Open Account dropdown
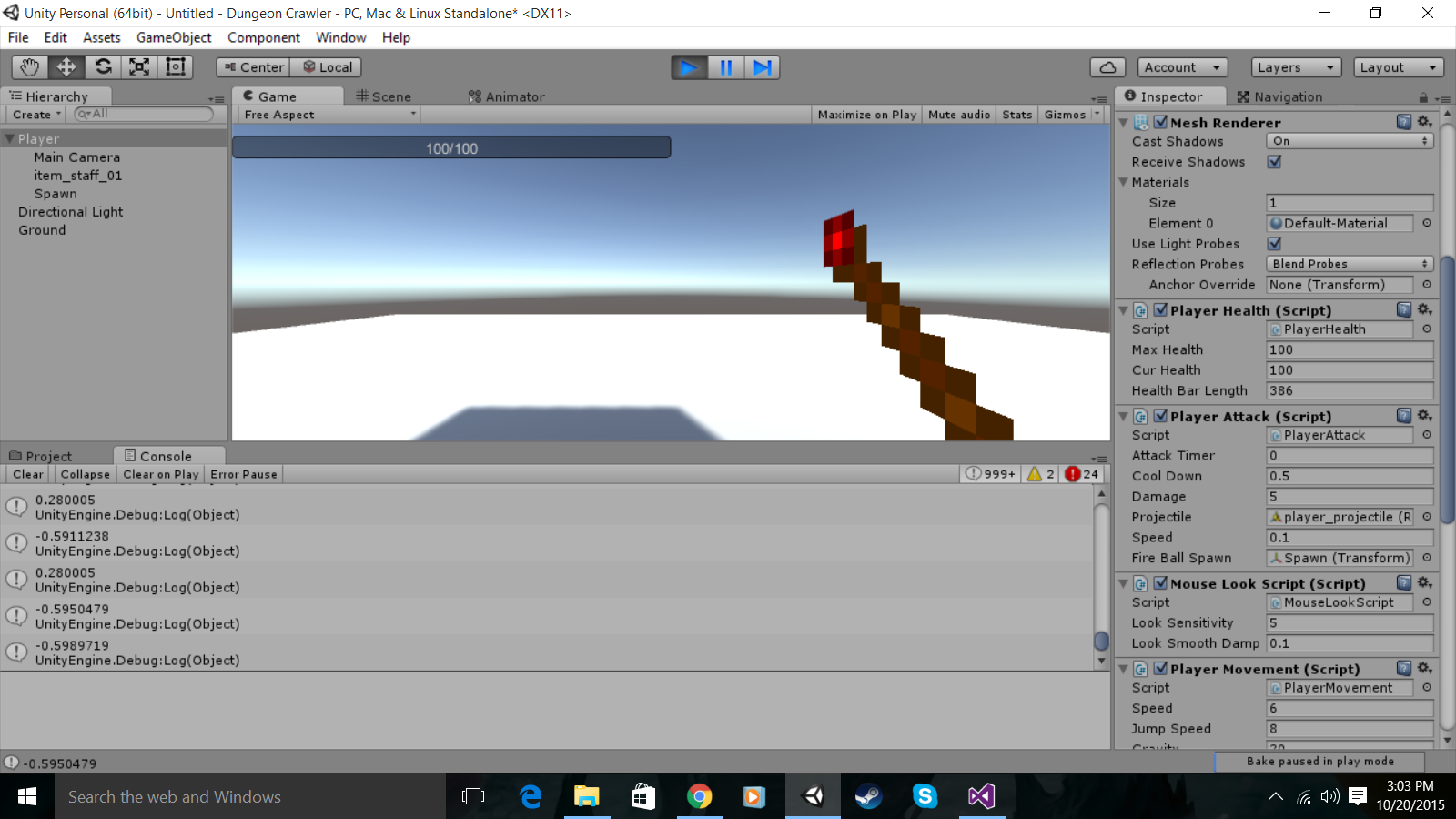This screenshot has height=819, width=1456. 1182,67
